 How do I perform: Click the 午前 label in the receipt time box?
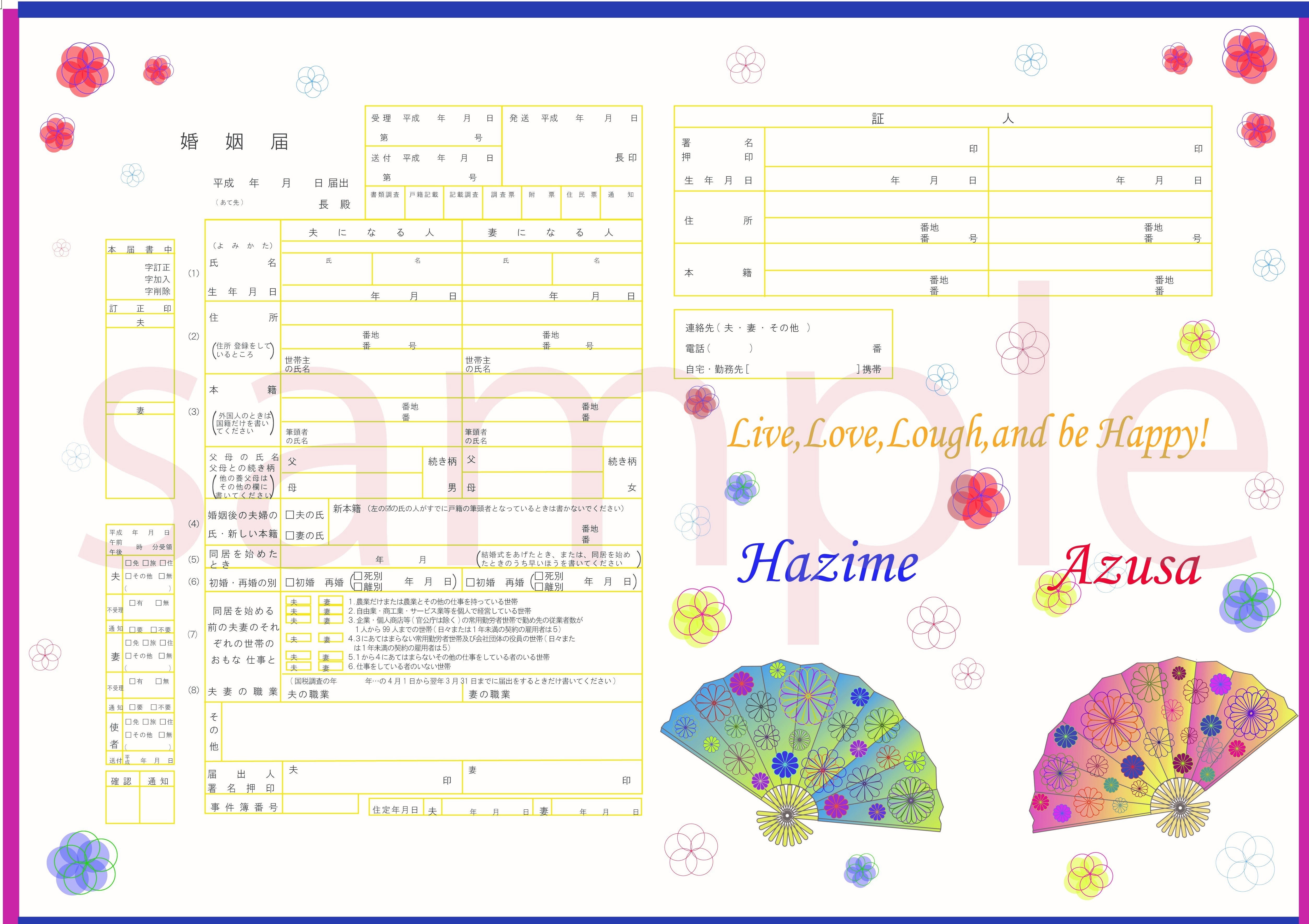tap(116, 542)
